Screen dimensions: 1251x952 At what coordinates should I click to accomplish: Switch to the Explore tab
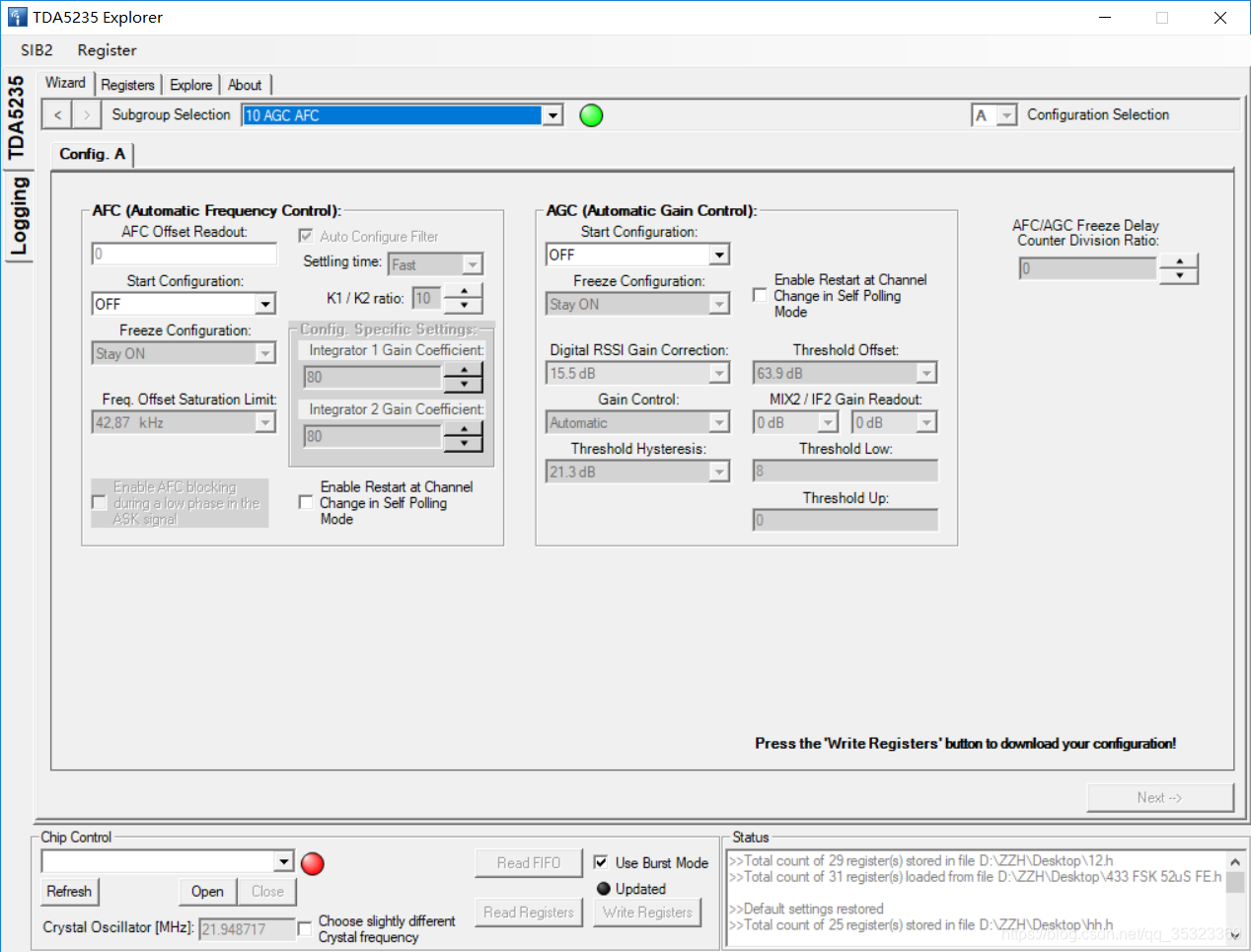(x=191, y=85)
